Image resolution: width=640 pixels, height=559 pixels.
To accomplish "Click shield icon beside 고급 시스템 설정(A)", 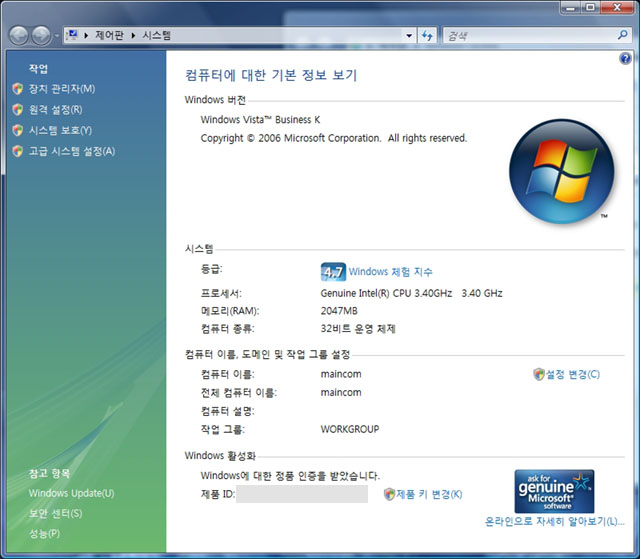I will pyautogui.click(x=18, y=151).
